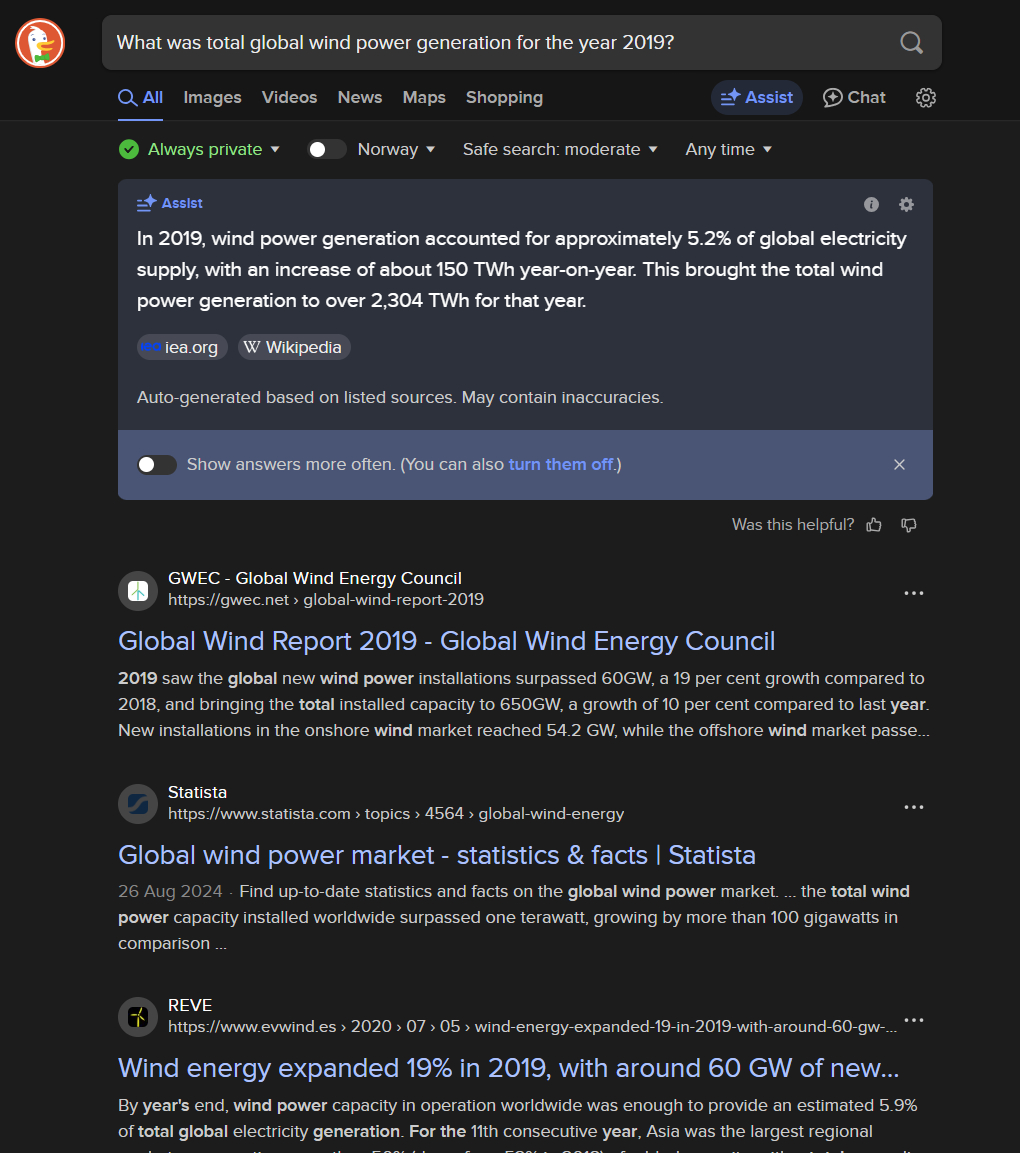Viewport: 1020px width, 1153px height.
Task: Open the Safe search moderate dropdown
Action: [560, 149]
